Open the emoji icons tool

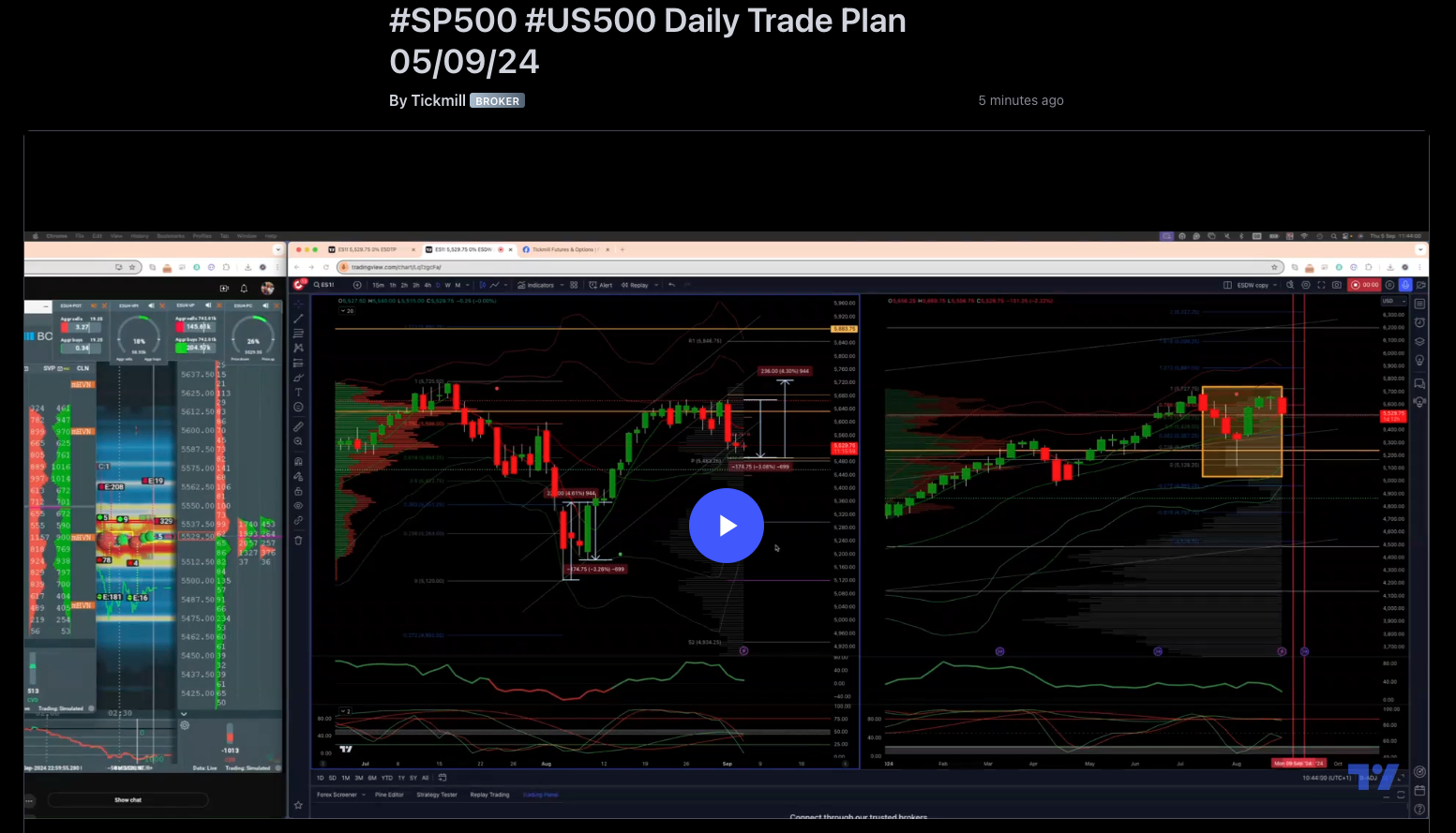298,407
